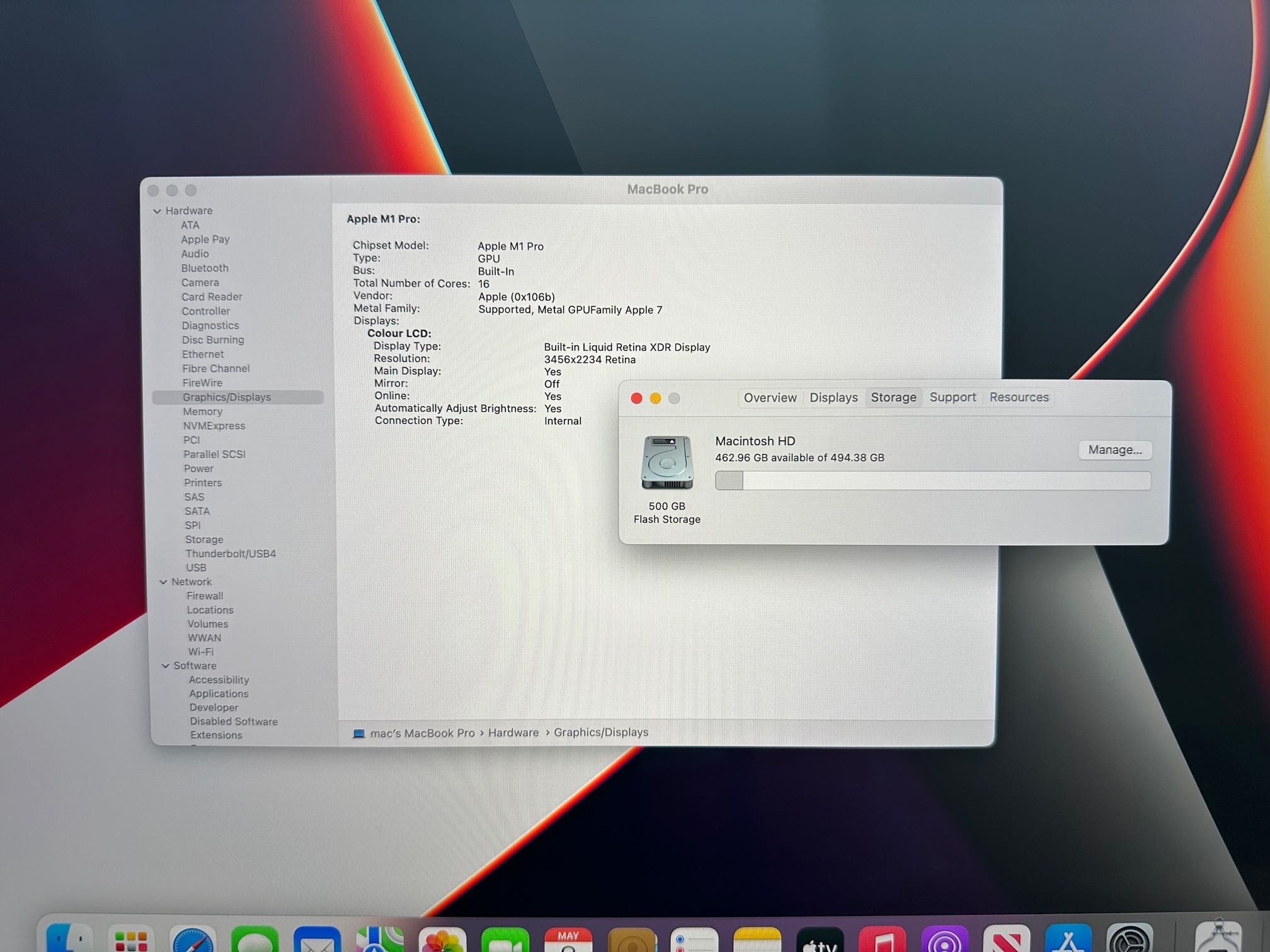Select Wi-Fi under Network
This screenshot has width=1270, height=952.
click(x=201, y=652)
